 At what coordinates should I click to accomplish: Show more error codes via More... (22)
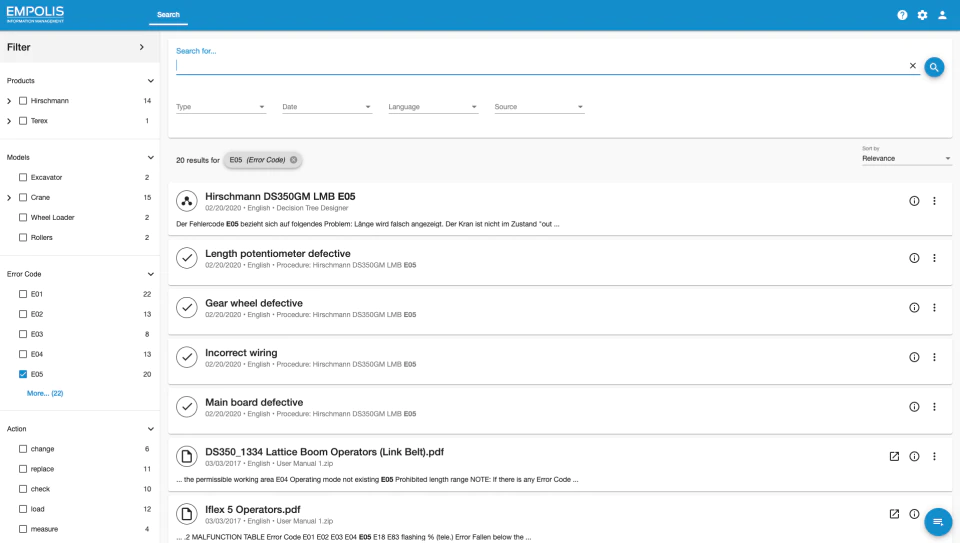[x=45, y=393]
